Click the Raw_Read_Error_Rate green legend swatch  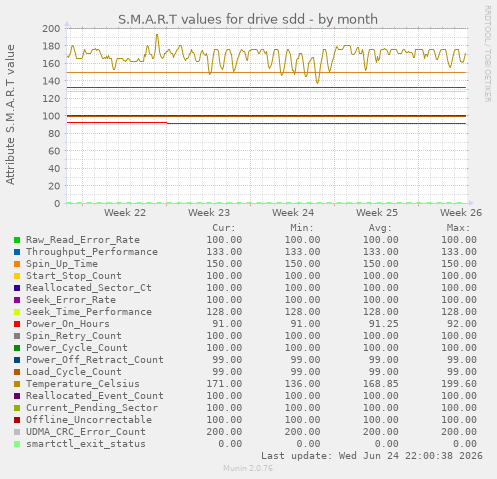coord(17,240)
